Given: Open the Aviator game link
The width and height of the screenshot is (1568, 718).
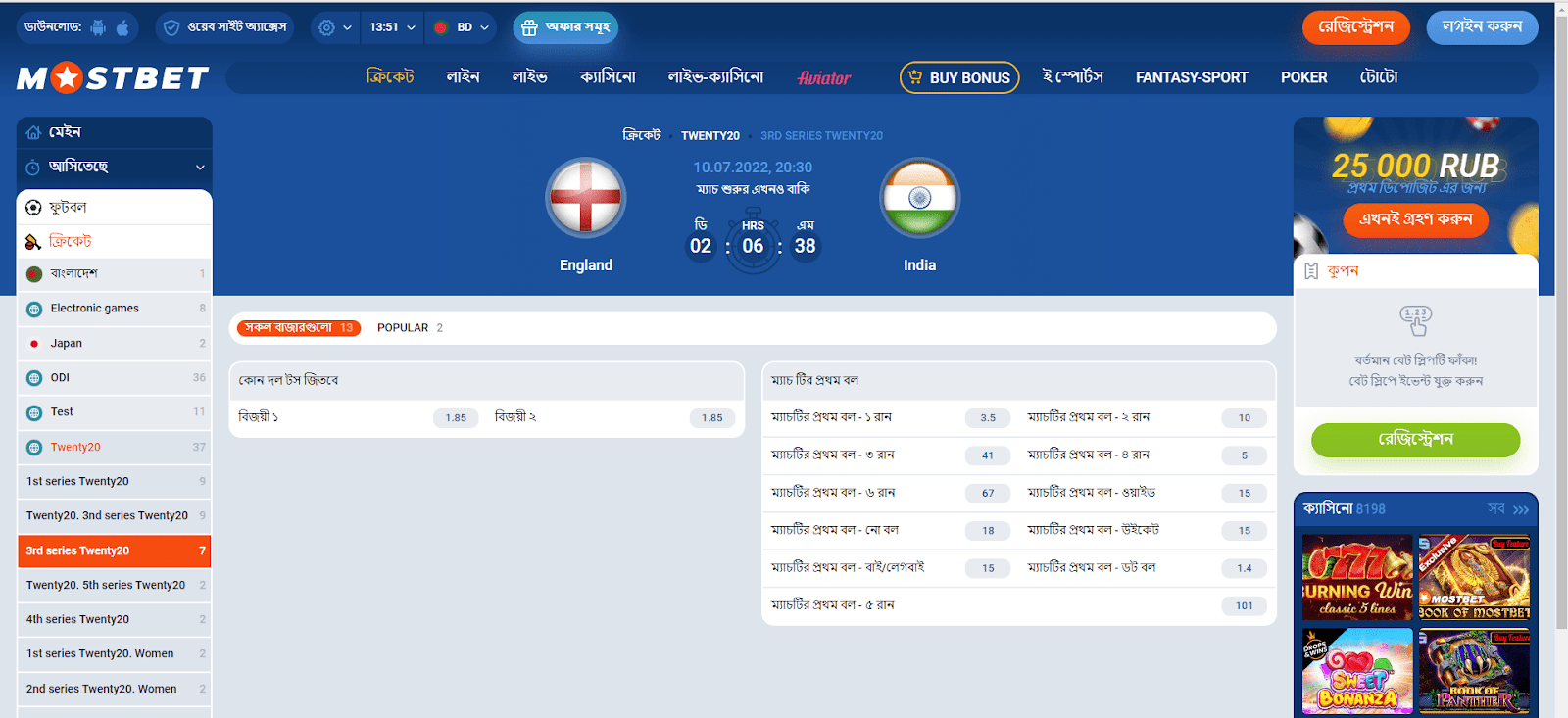Looking at the screenshot, I should 824,77.
